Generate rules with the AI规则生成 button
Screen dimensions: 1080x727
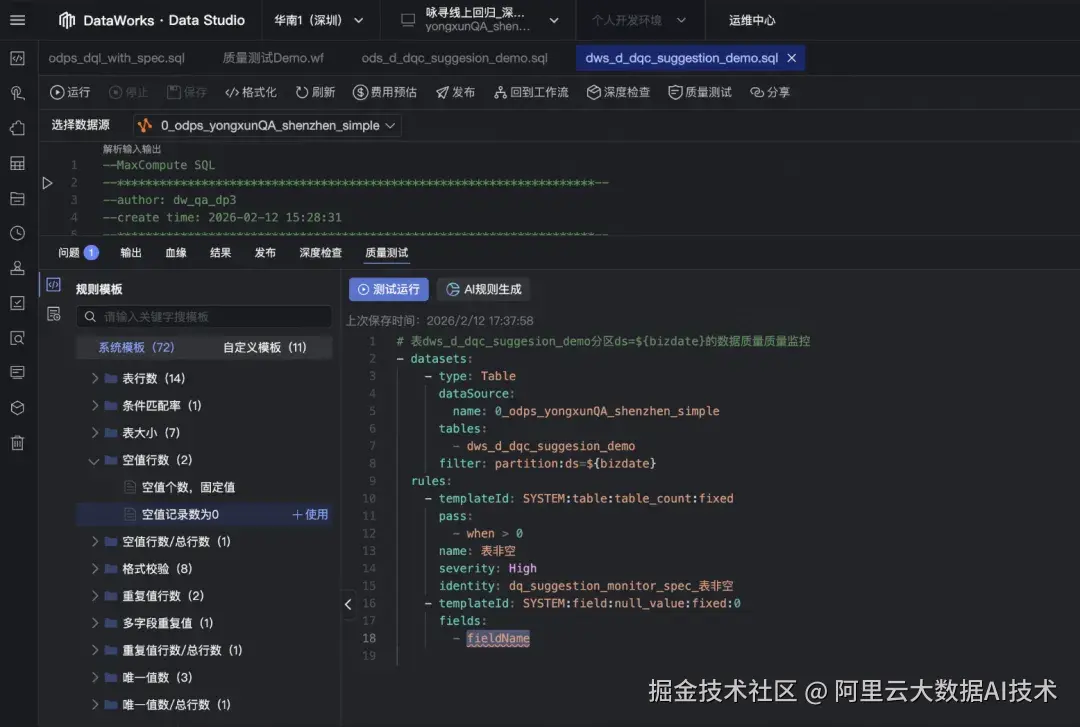(x=483, y=289)
